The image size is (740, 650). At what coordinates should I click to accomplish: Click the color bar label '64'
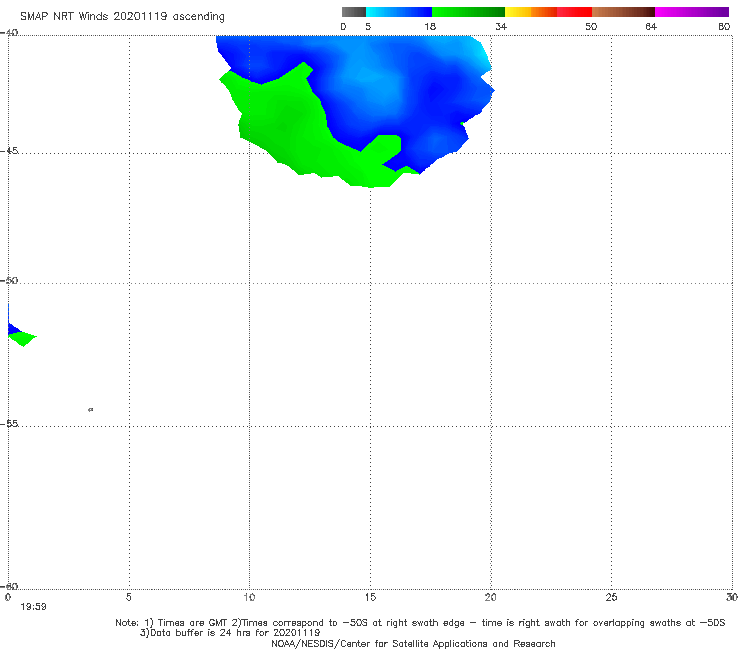click(651, 27)
